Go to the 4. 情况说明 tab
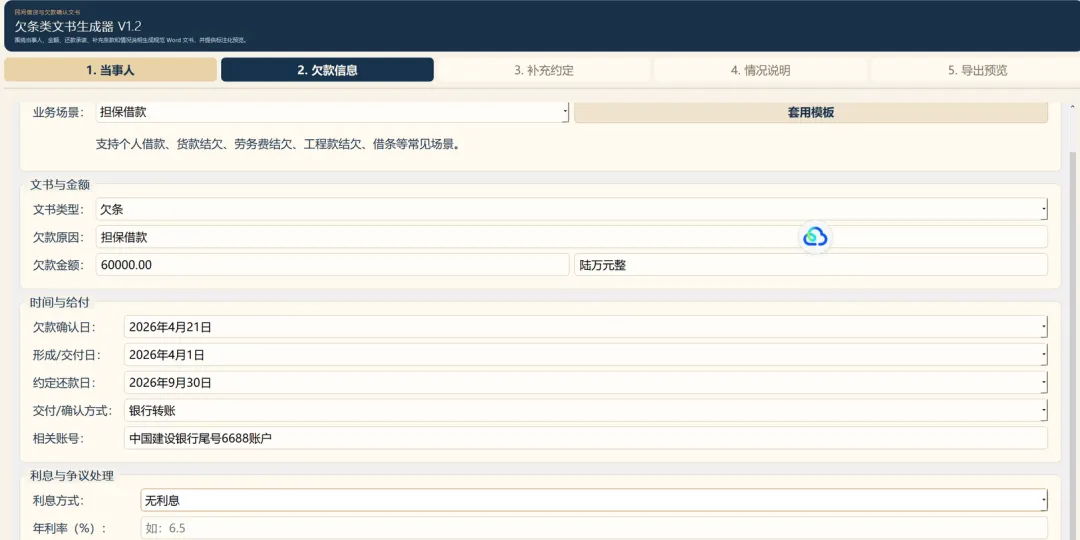1080x540 pixels. (760, 70)
